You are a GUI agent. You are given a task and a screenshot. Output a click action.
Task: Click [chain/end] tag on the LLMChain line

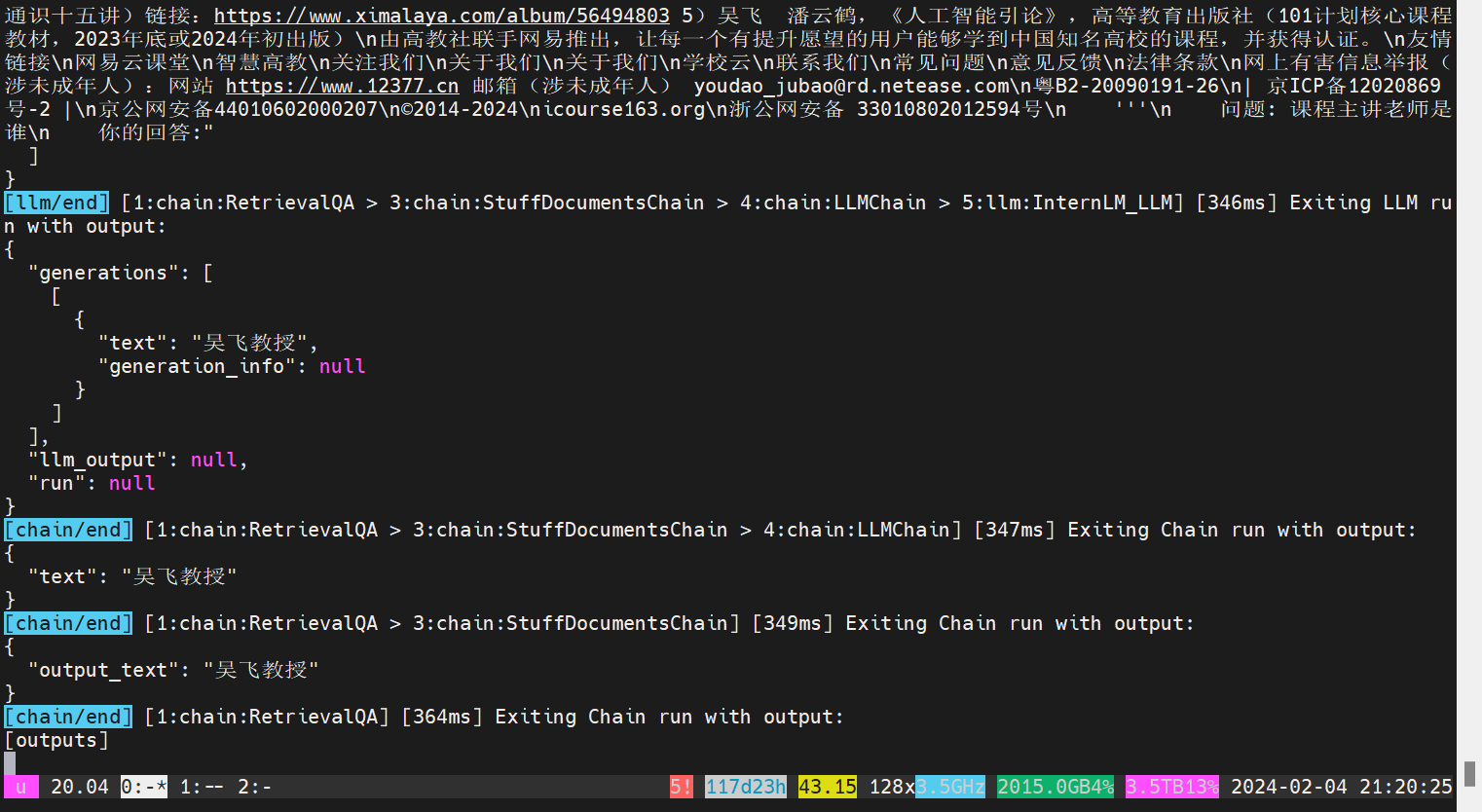tap(68, 530)
